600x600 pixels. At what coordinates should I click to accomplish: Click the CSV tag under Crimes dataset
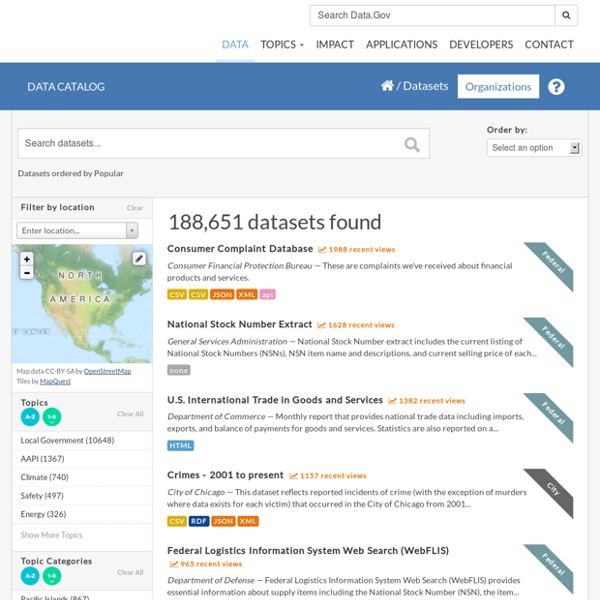[x=177, y=521]
